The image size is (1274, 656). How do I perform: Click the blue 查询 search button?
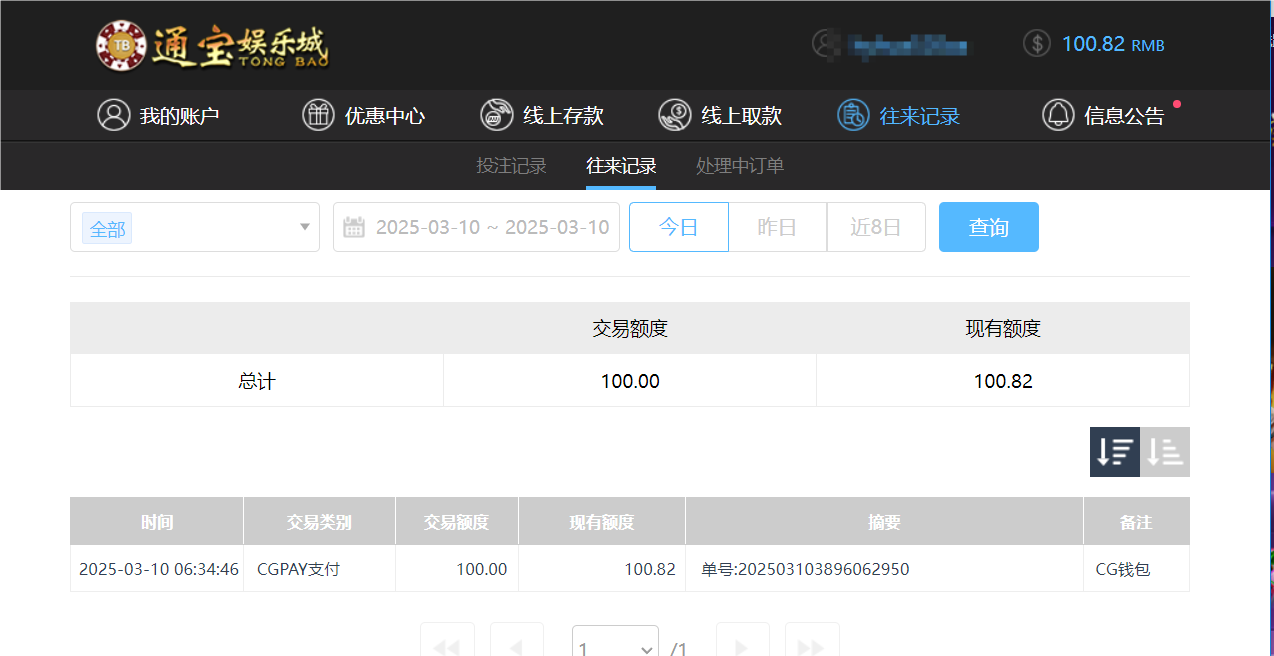[988, 227]
